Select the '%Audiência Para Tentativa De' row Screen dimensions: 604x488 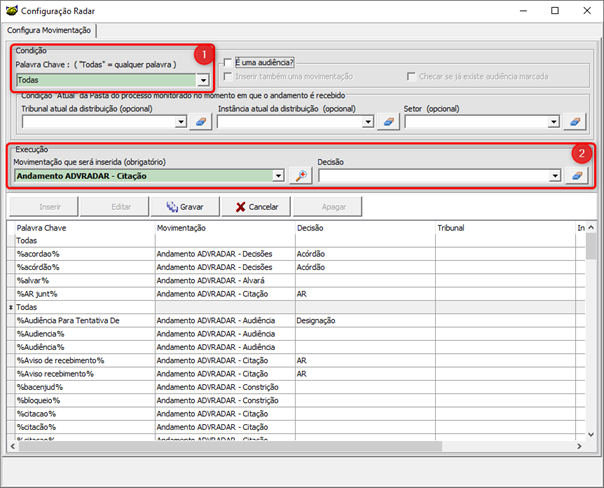296,320
